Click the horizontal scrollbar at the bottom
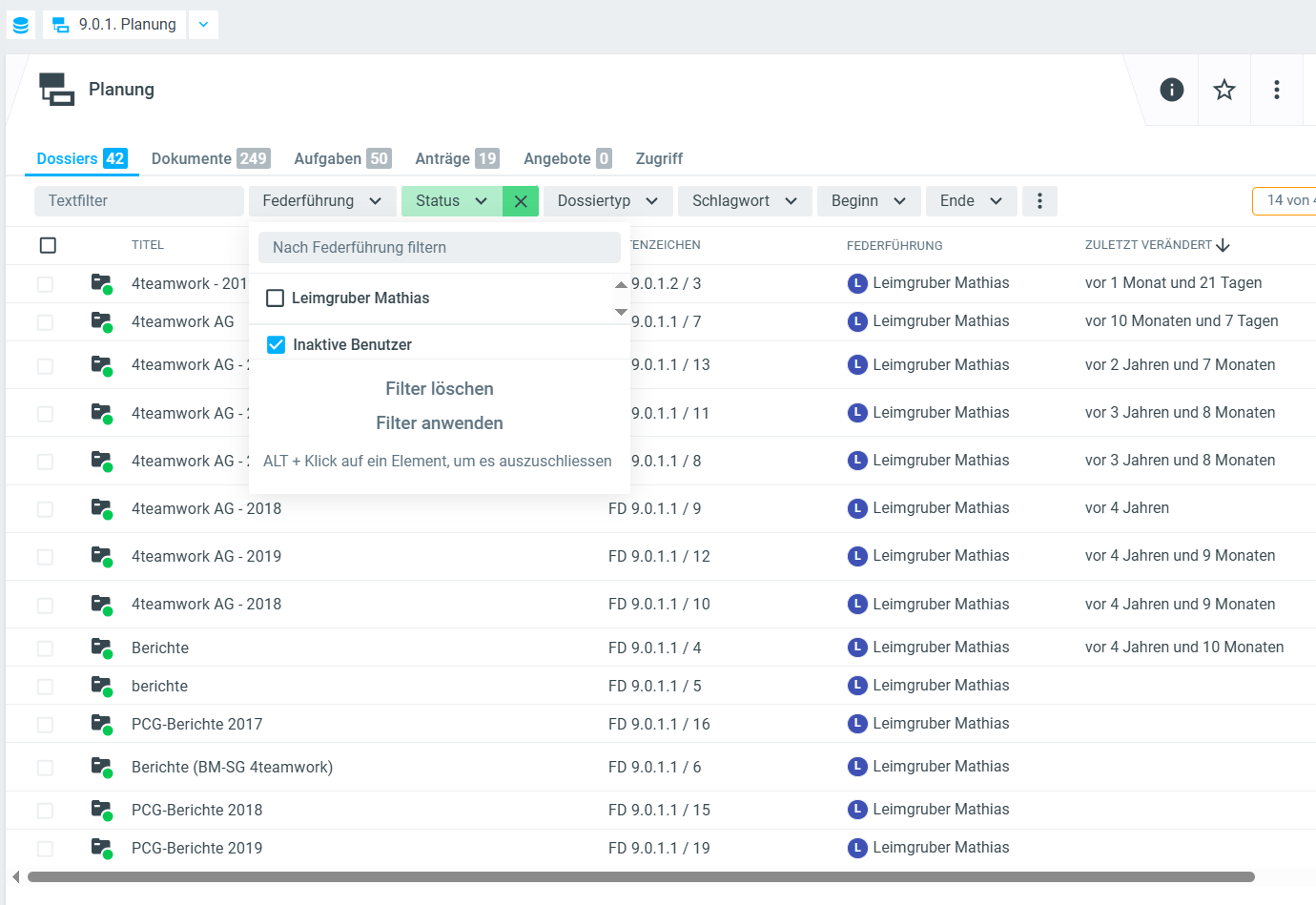This screenshot has height=905, width=1316. (641, 876)
